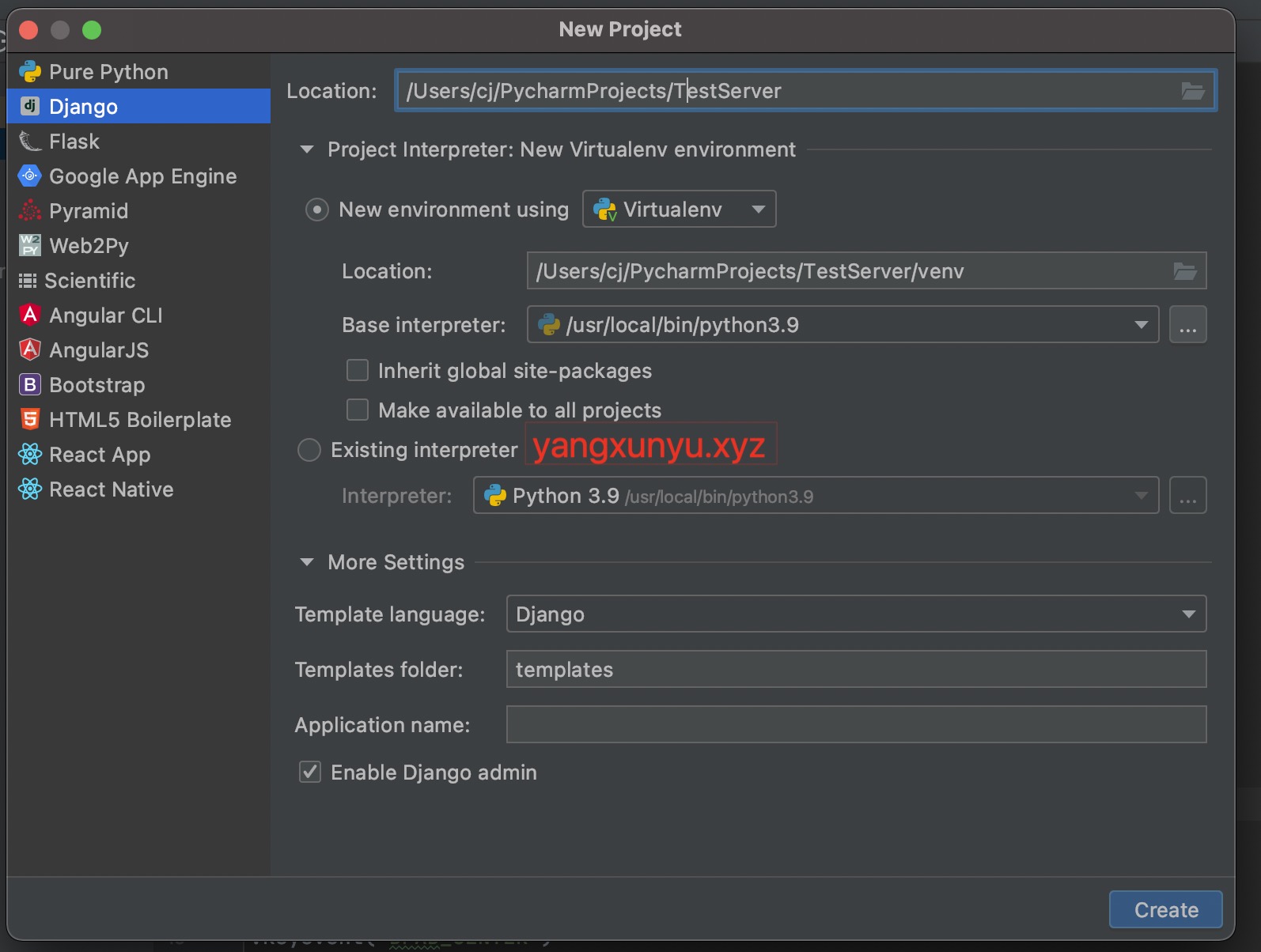
Task: Select Google App Engine project type
Action: (x=139, y=176)
